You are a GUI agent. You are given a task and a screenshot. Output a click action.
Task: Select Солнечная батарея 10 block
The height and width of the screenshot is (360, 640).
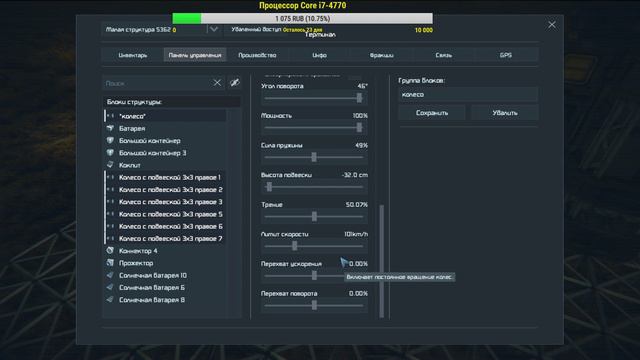click(x=165, y=275)
